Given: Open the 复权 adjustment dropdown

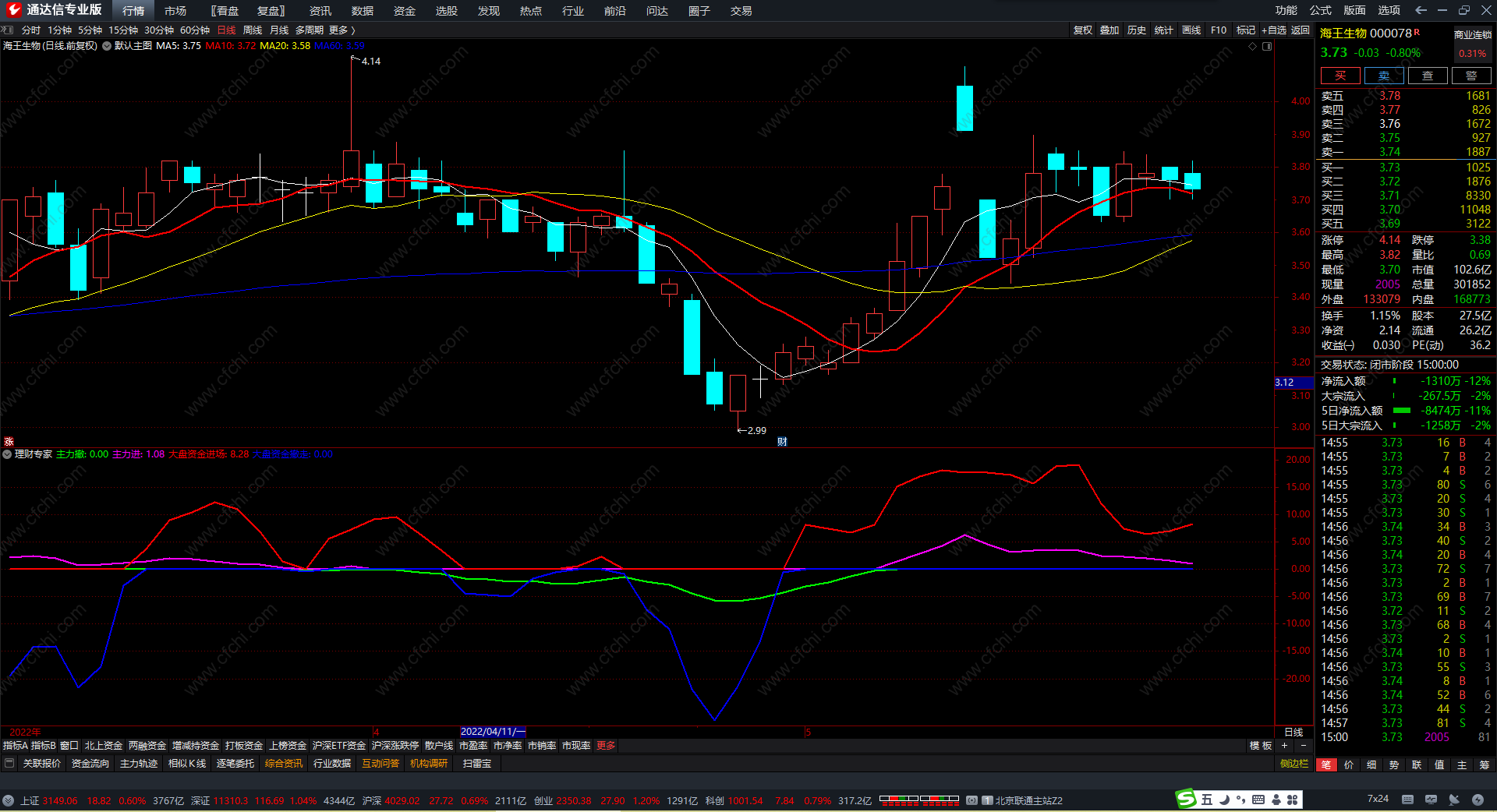Looking at the screenshot, I should [x=1083, y=30].
